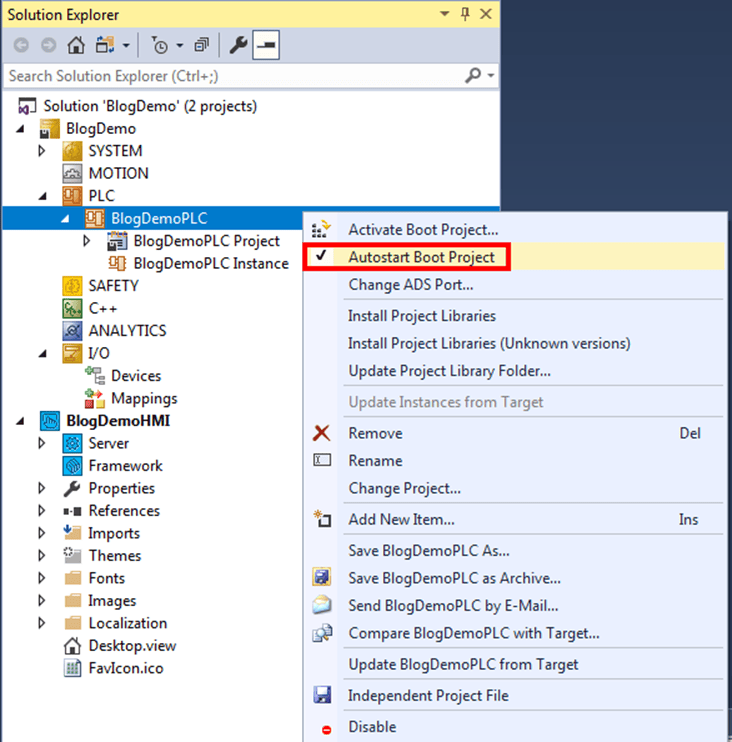Image resolution: width=732 pixels, height=742 pixels.
Task: Expand the SYSTEM tree node
Action: pos(42,151)
